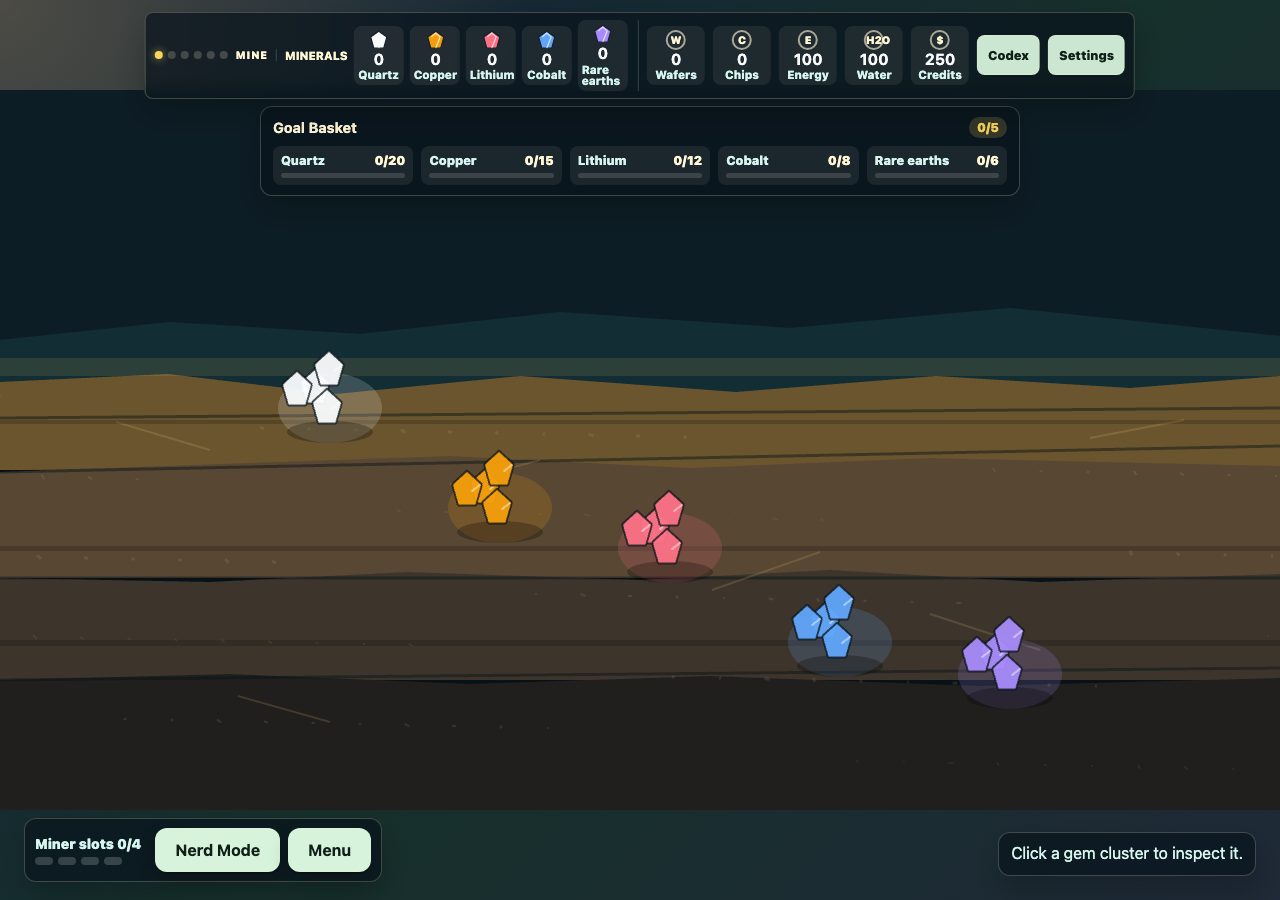Click the Credits dollar icon
The image size is (1280, 900).
point(939,40)
